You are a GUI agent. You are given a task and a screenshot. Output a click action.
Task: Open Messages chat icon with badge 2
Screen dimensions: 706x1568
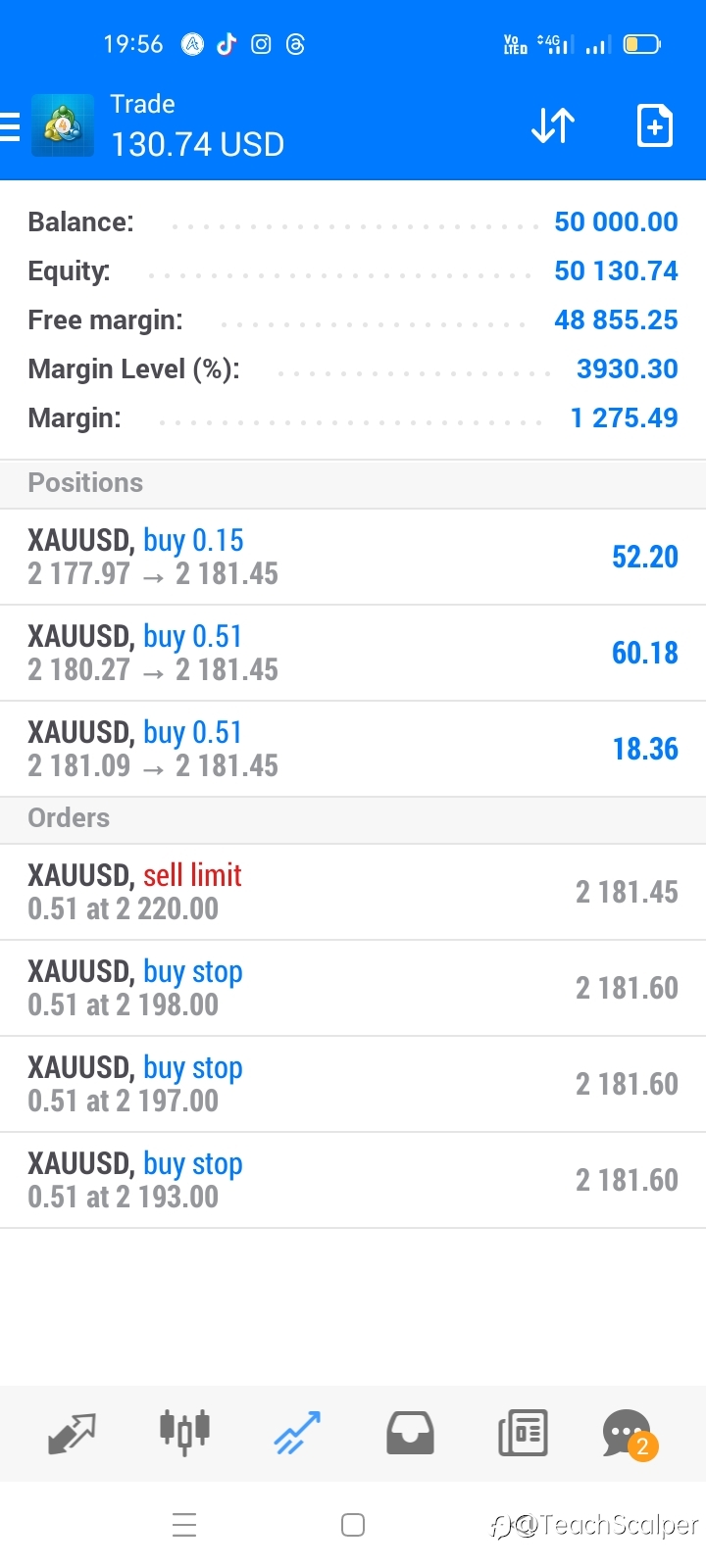630,1435
